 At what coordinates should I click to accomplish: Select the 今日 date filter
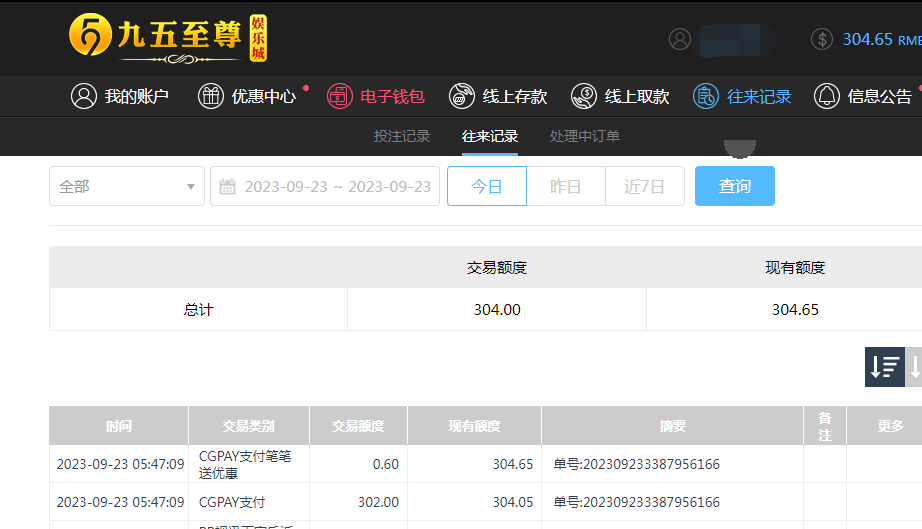coord(487,186)
